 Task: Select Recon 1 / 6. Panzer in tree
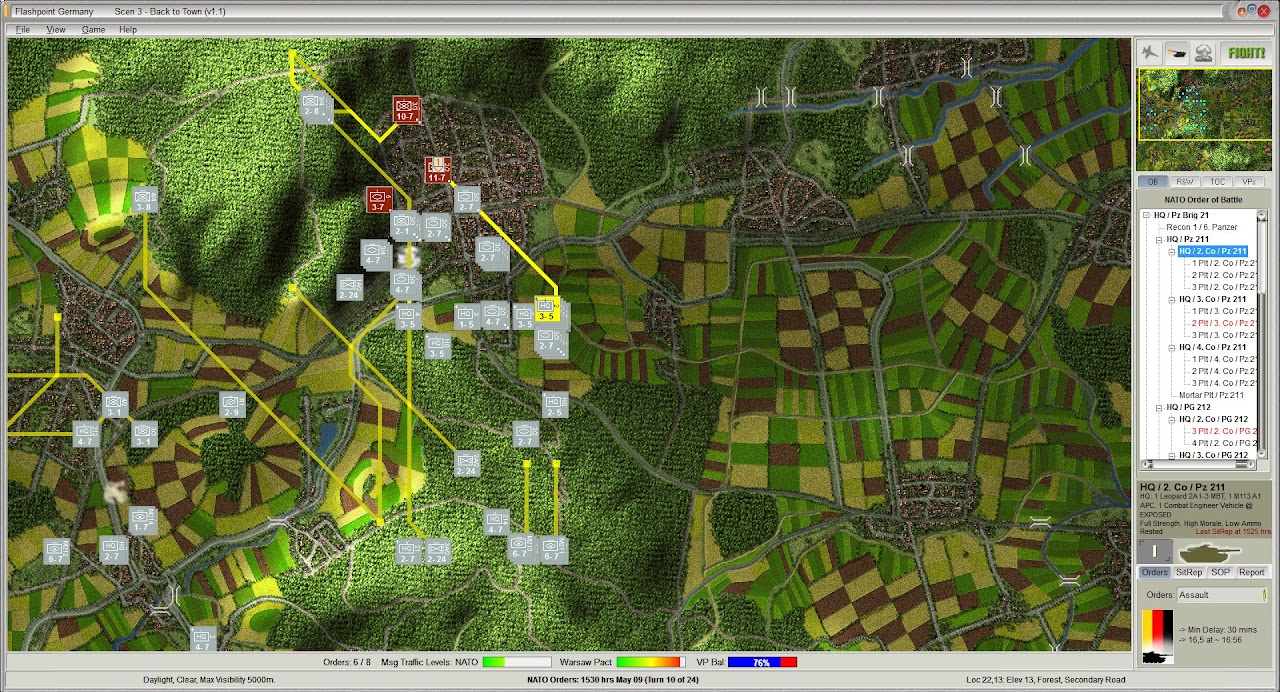[1201, 227]
